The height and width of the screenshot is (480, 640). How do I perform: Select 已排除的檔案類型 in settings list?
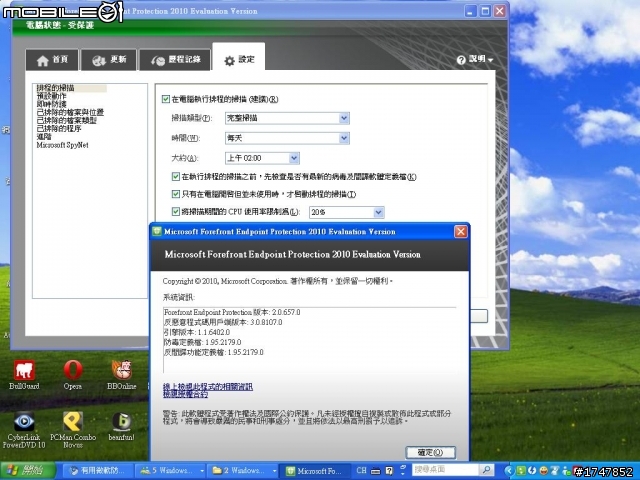point(67,120)
